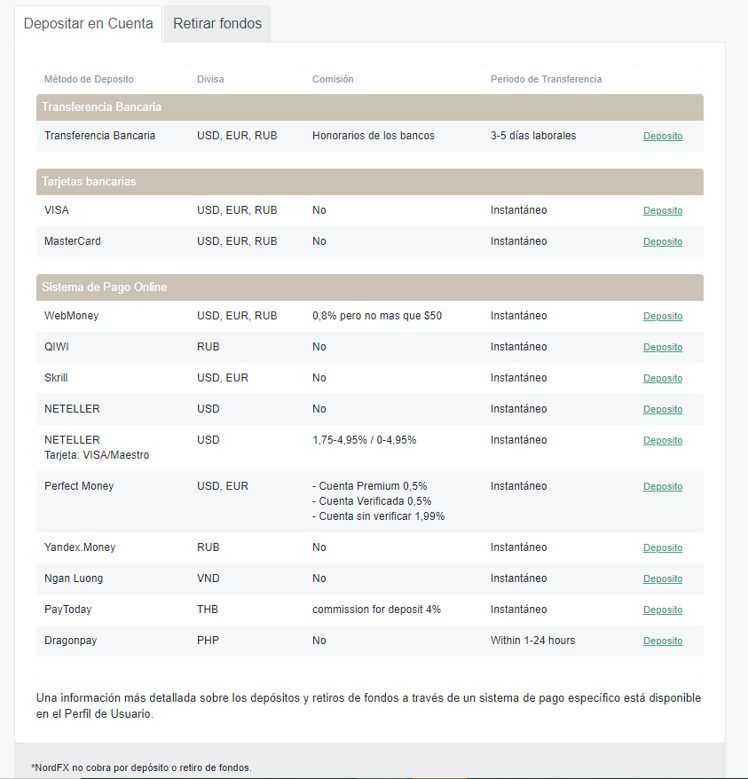Click Deposito in the Ngan Luong row
The width and height of the screenshot is (748, 779).
(663, 579)
